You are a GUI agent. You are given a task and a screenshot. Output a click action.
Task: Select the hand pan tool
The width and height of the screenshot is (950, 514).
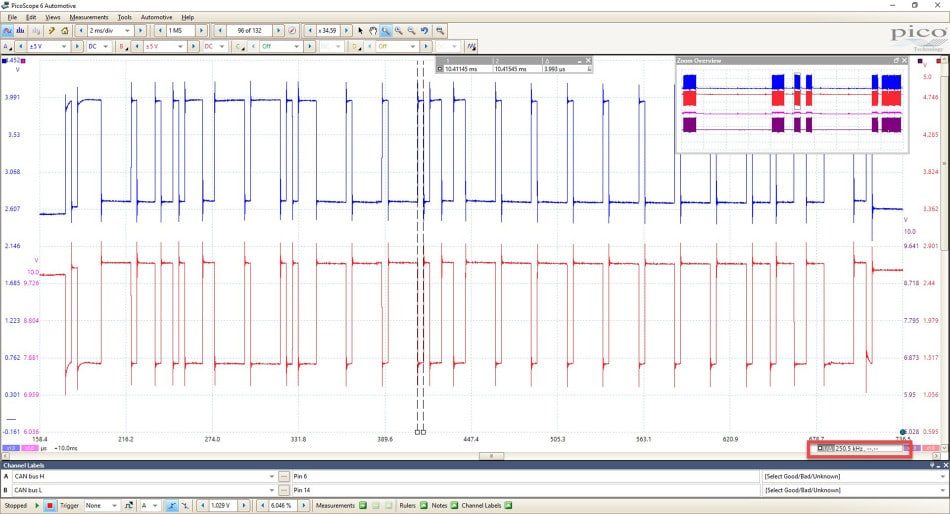tap(373, 30)
